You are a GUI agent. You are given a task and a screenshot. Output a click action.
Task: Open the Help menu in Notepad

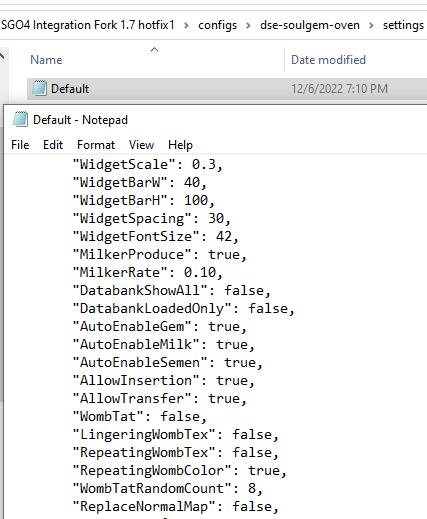coord(180,145)
